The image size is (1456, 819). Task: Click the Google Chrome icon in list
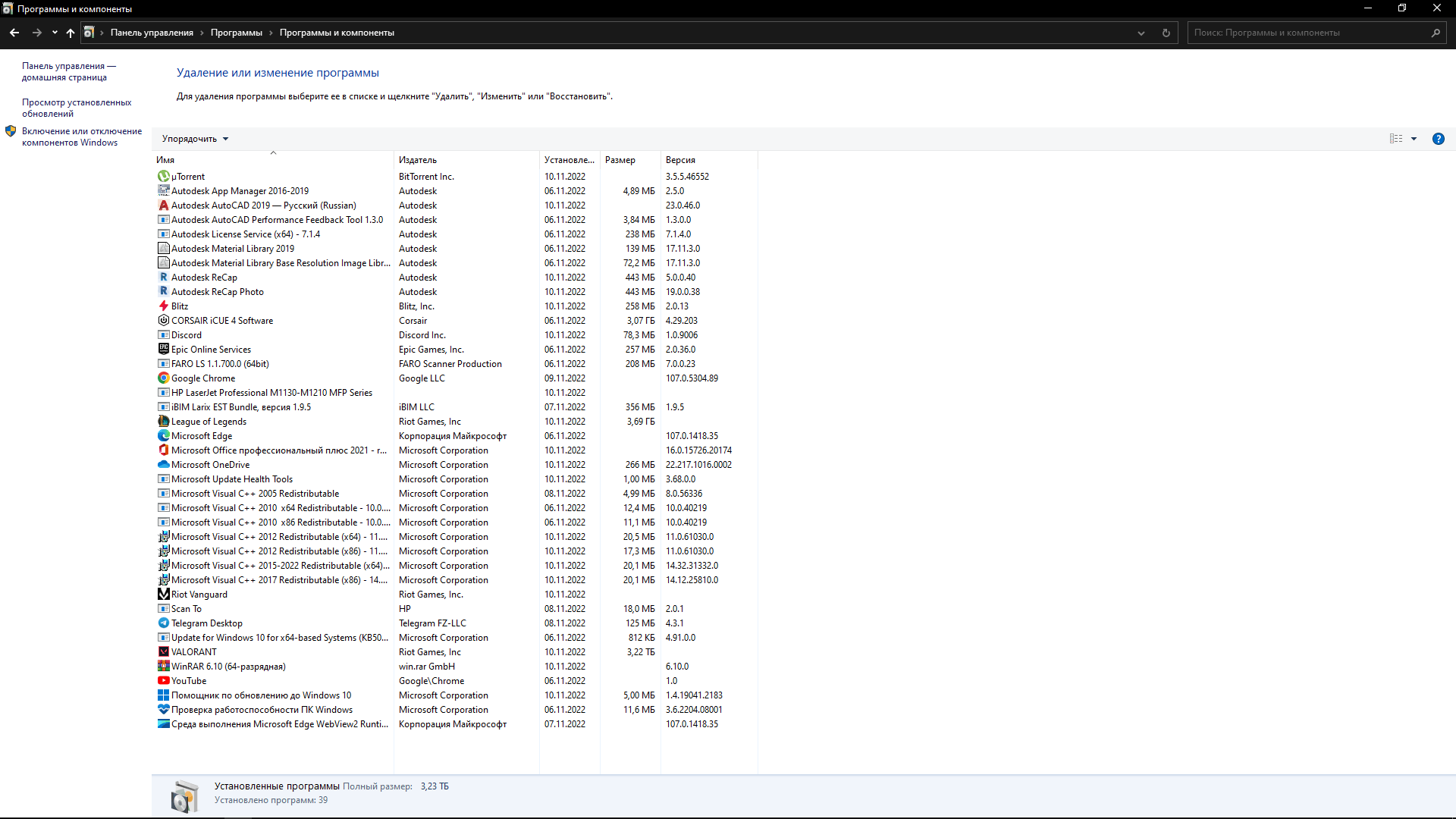coord(163,378)
